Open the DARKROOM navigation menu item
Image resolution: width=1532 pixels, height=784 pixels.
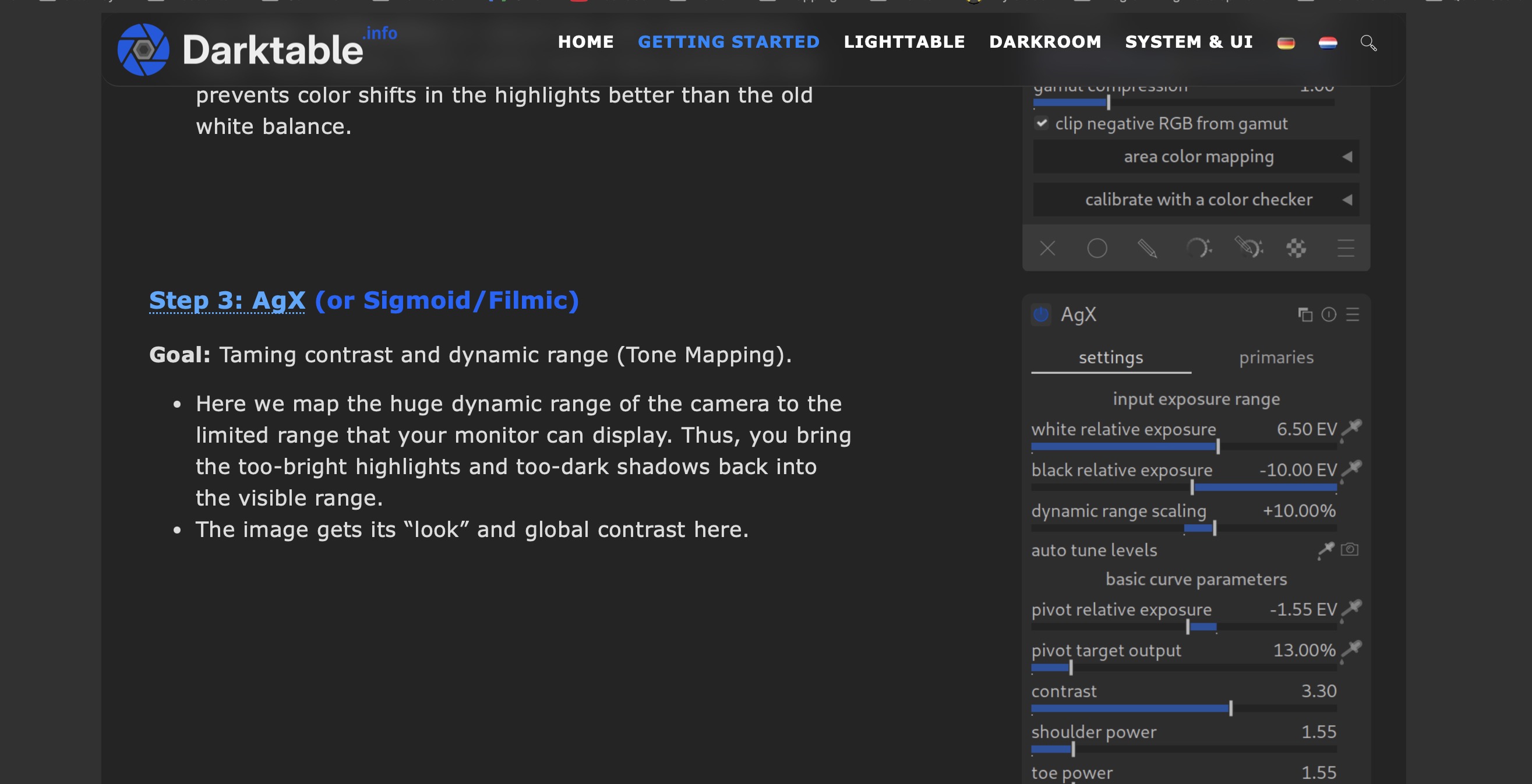coord(1044,41)
